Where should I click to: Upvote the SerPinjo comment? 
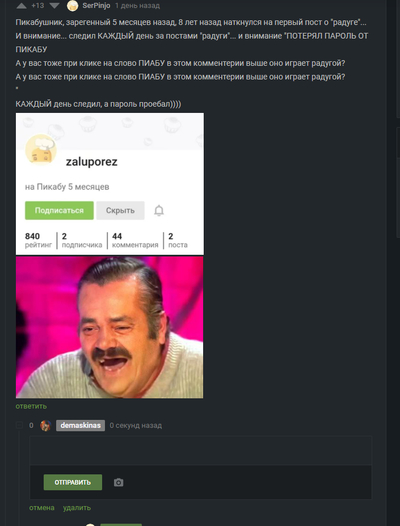pos(21,5)
